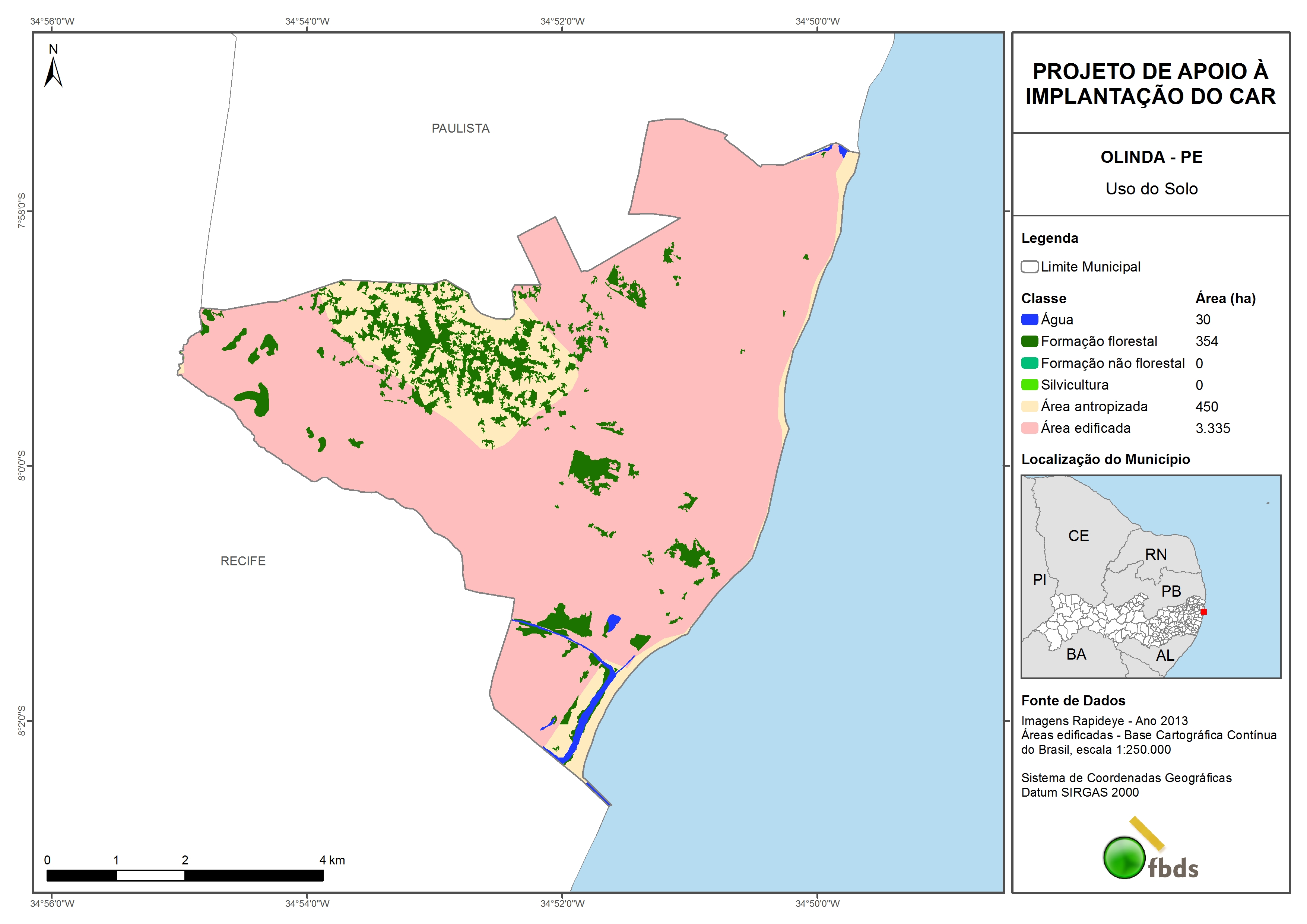
Task: Click the scale bar 4 km label
Action: click(x=332, y=860)
